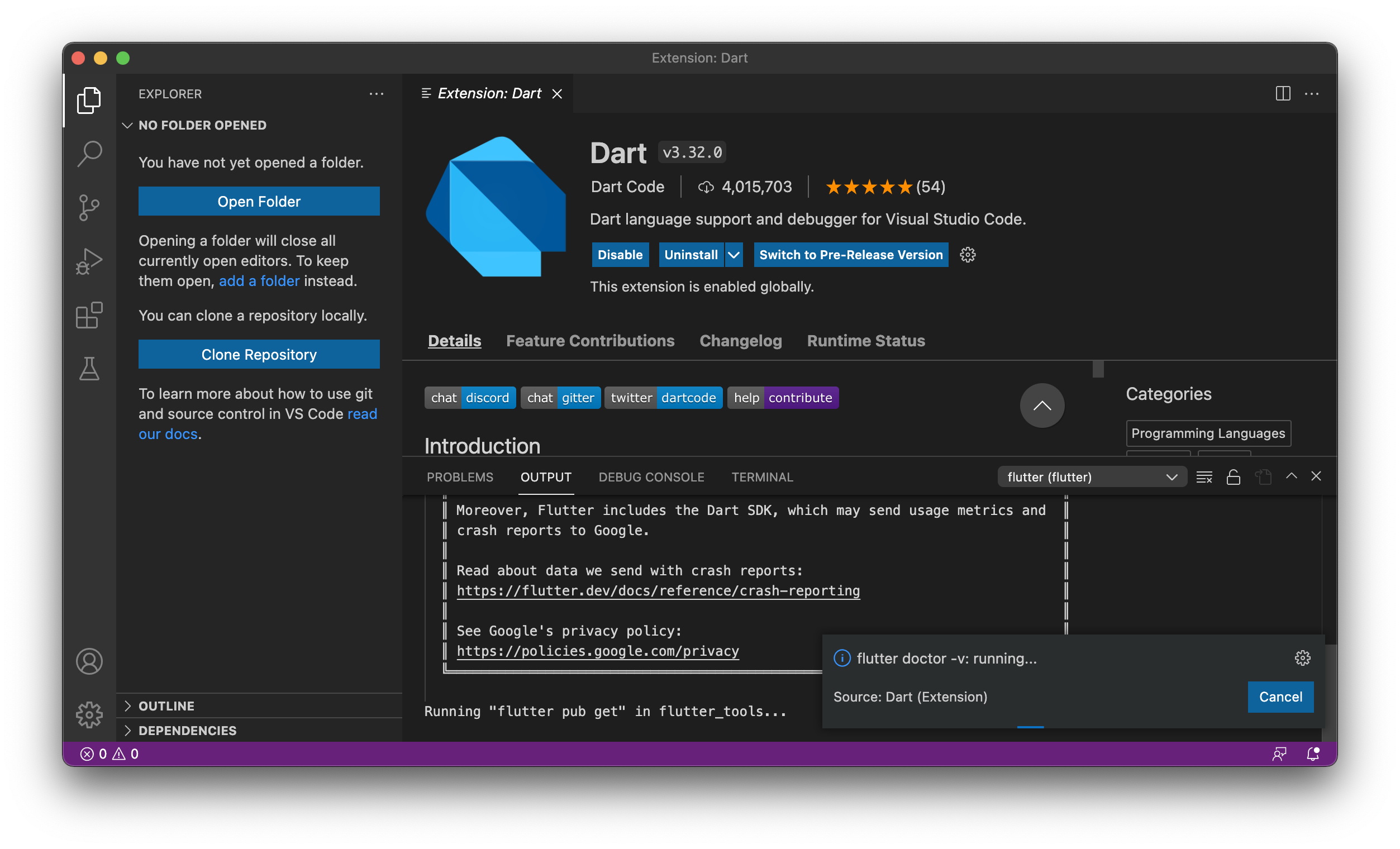
Task: Toggle output scroll lock icon
Action: pos(1233,477)
